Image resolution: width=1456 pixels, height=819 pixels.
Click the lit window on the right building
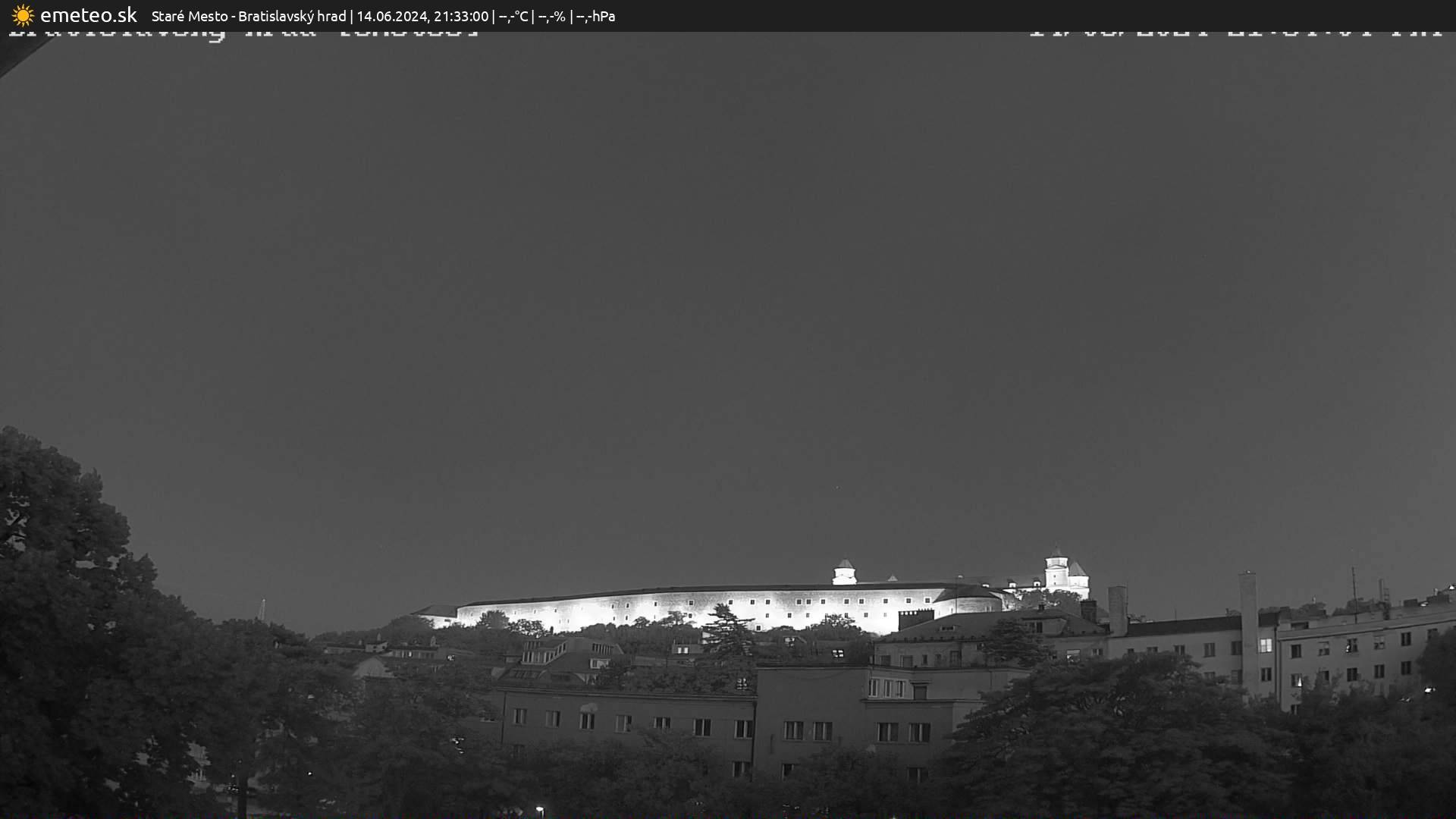click(x=1265, y=645)
